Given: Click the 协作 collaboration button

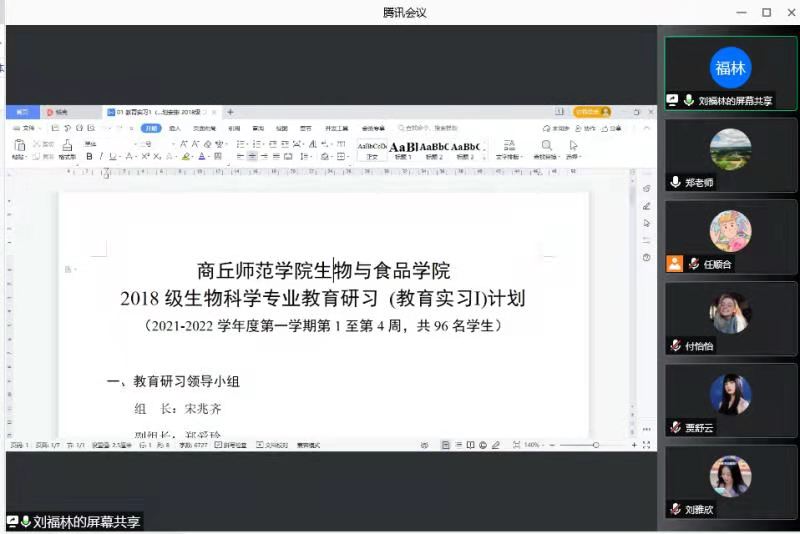Looking at the screenshot, I should 587,128.
